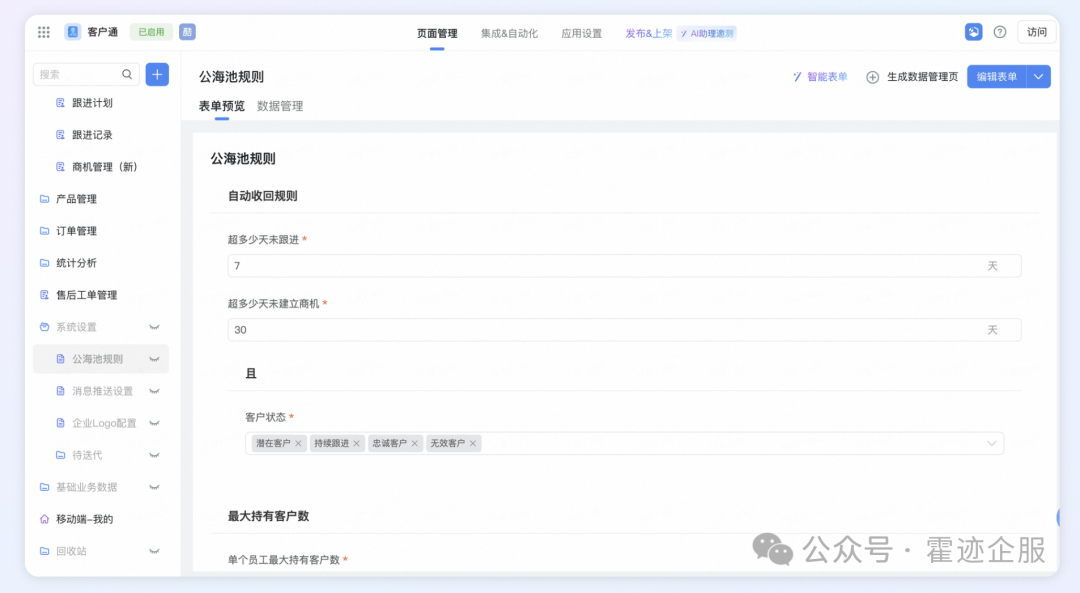Open the 集成&自动化 top tab
This screenshot has width=1080, height=593.
pos(509,33)
